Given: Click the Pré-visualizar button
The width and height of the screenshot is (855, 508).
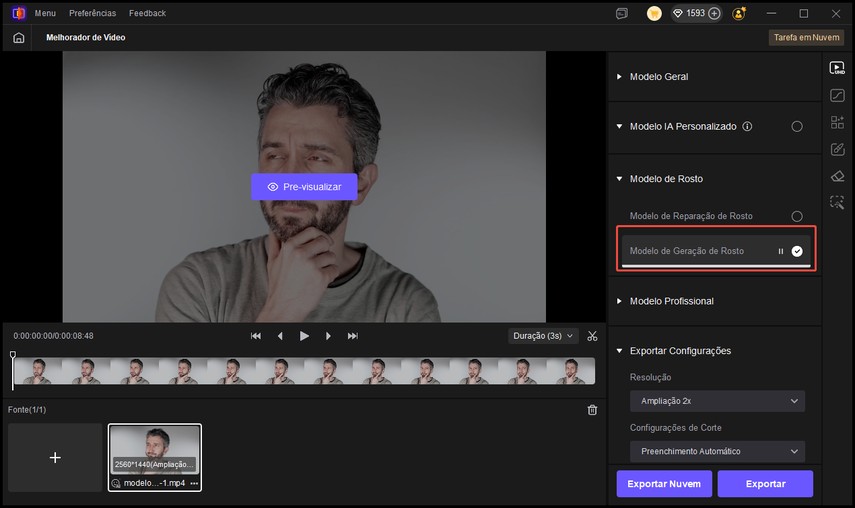Looking at the screenshot, I should point(304,187).
